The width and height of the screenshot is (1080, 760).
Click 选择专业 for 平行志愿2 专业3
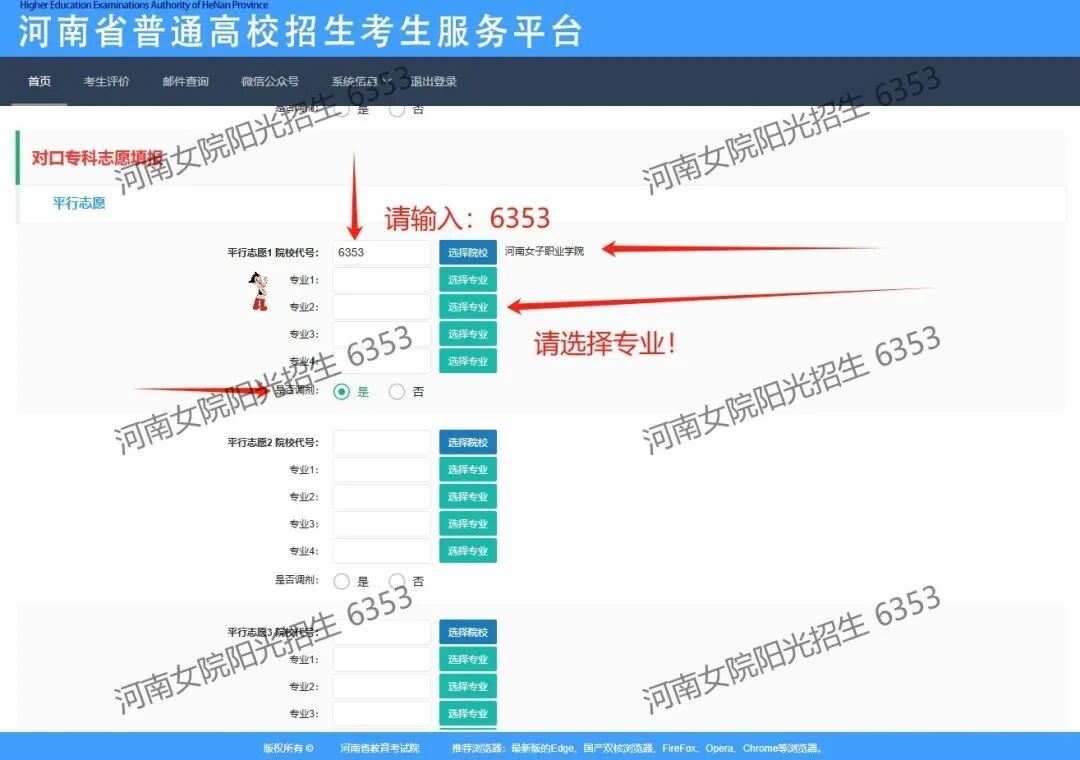click(x=467, y=524)
